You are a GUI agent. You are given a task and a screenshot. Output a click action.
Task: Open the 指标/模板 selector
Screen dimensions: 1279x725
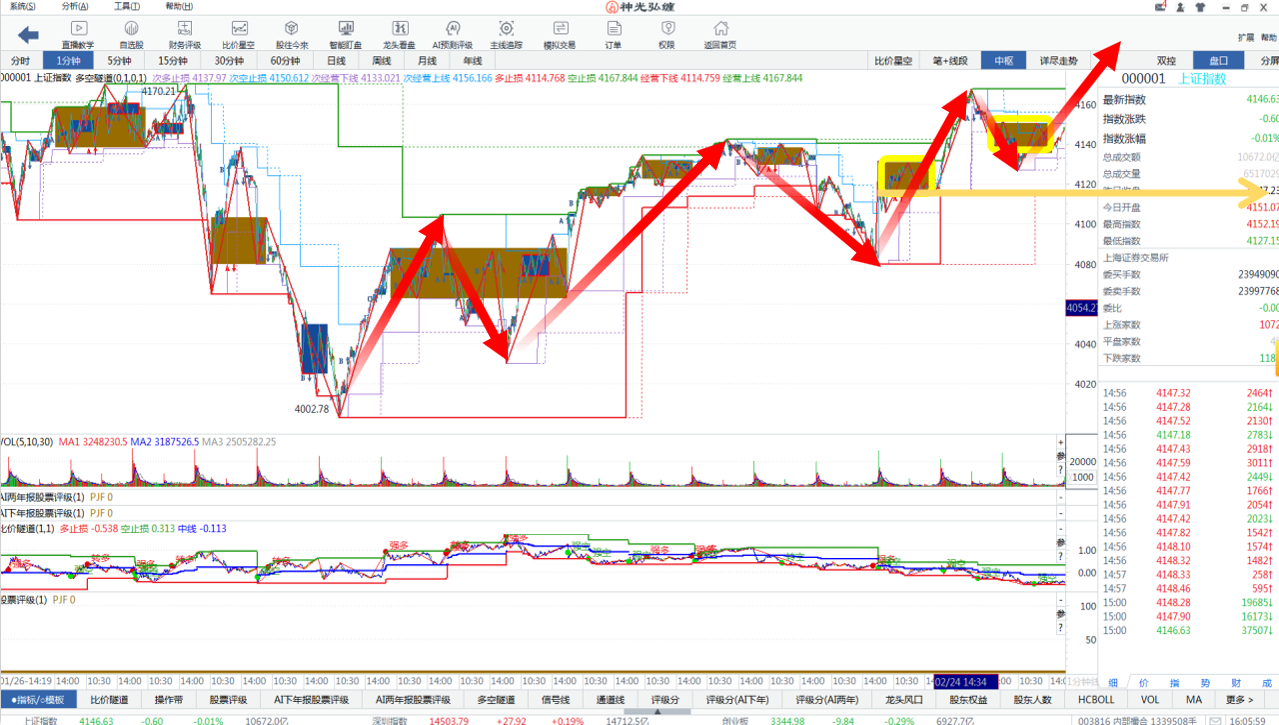click(38, 700)
